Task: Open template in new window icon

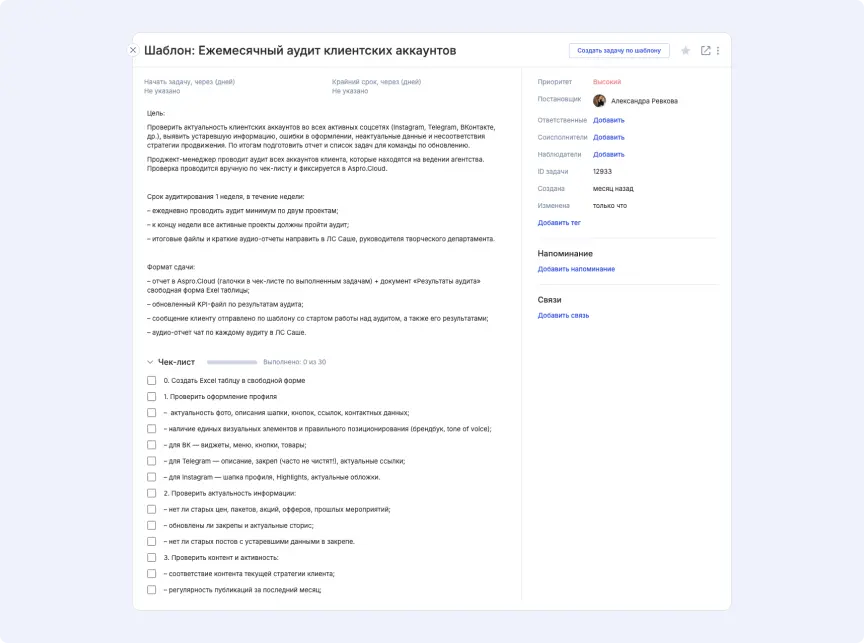Action: [706, 50]
